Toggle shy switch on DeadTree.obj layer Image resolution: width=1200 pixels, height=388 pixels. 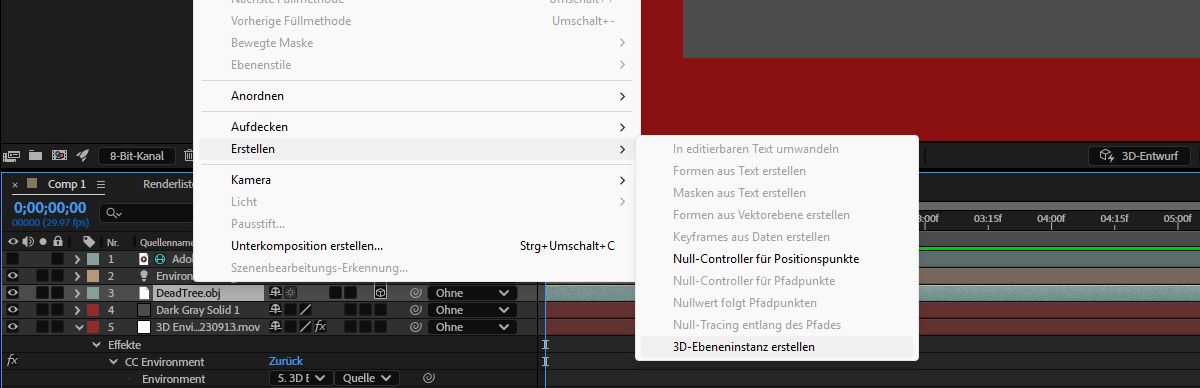click(x=275, y=293)
